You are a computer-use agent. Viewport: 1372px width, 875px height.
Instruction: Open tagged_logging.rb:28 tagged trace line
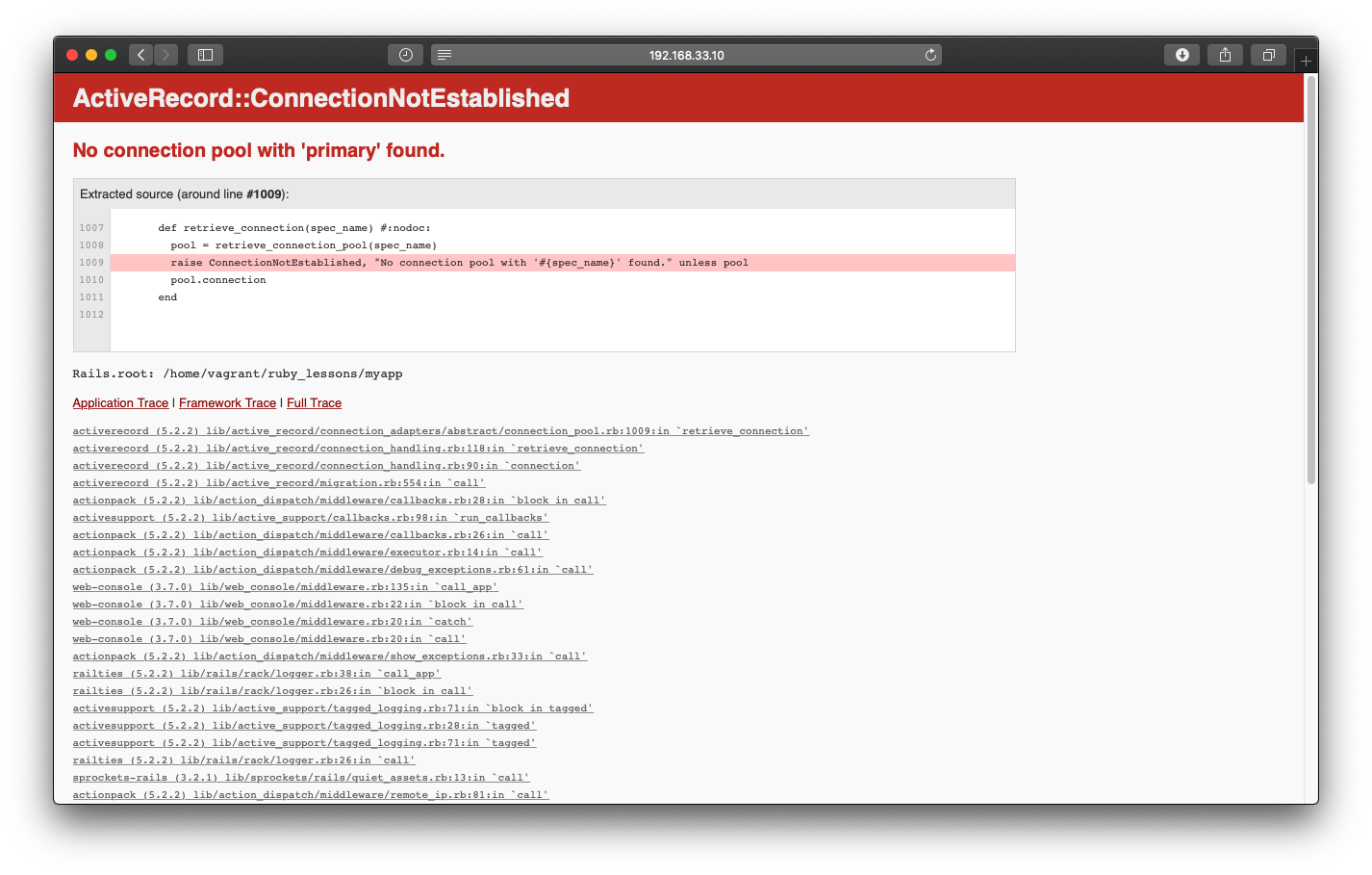pyautogui.click(x=304, y=726)
